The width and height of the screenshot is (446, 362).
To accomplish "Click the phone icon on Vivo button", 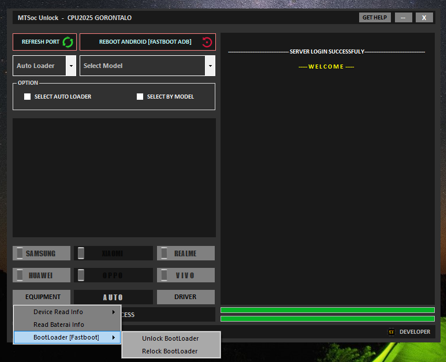I will click(x=164, y=275).
